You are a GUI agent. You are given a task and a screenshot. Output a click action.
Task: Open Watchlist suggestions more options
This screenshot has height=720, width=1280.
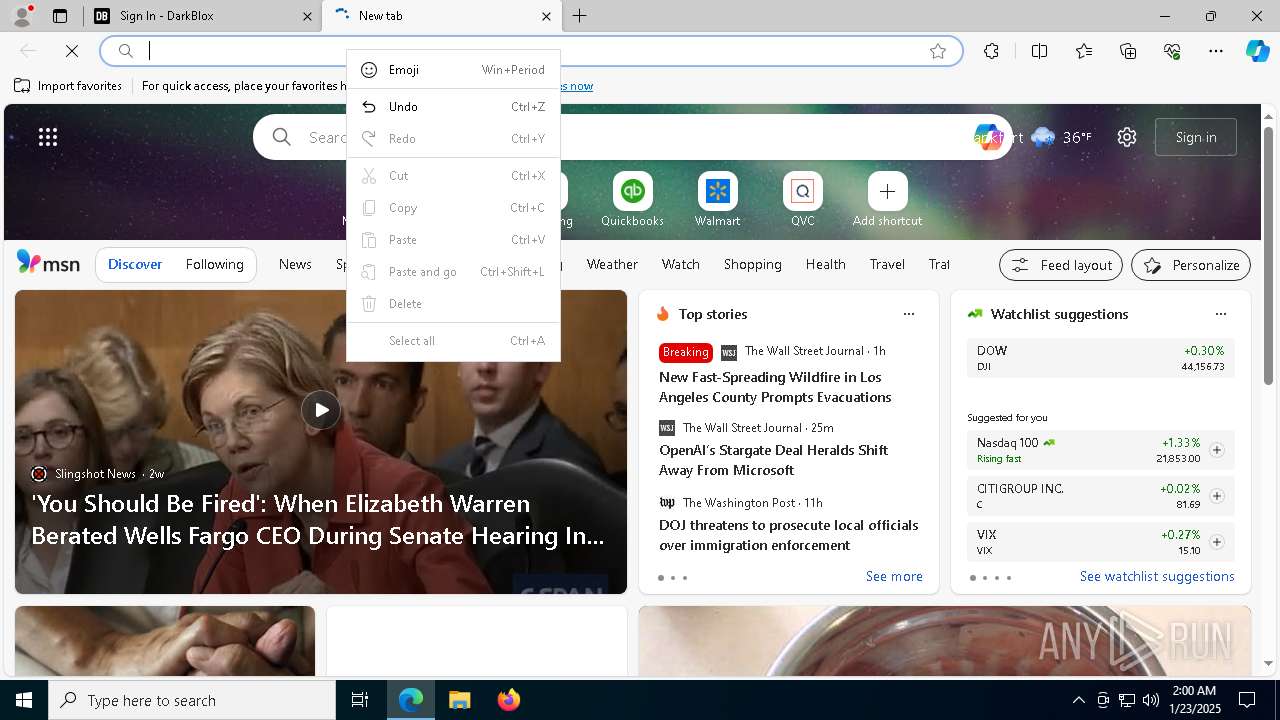tap(1220, 314)
